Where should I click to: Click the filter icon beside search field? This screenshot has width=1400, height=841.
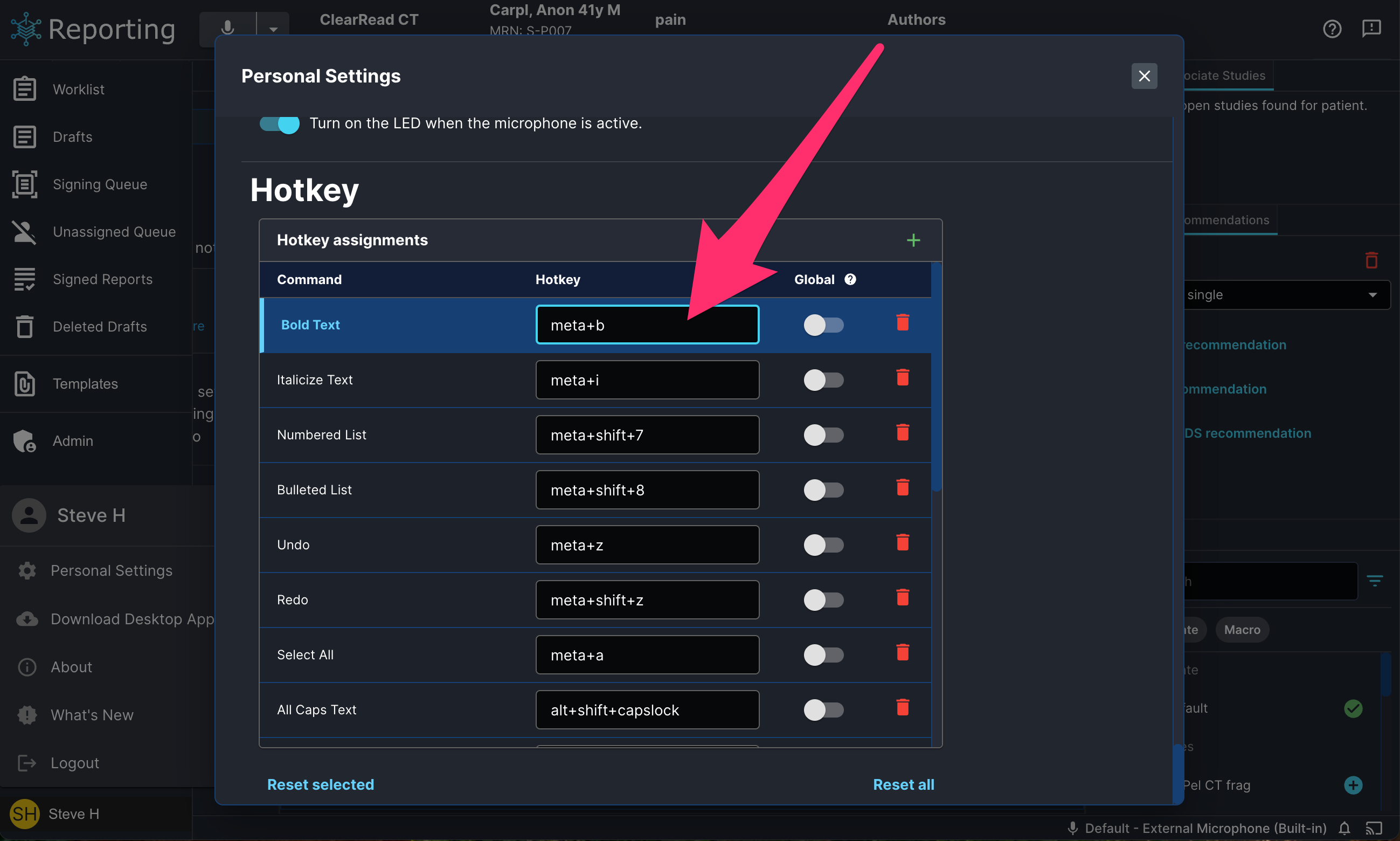[1375, 580]
